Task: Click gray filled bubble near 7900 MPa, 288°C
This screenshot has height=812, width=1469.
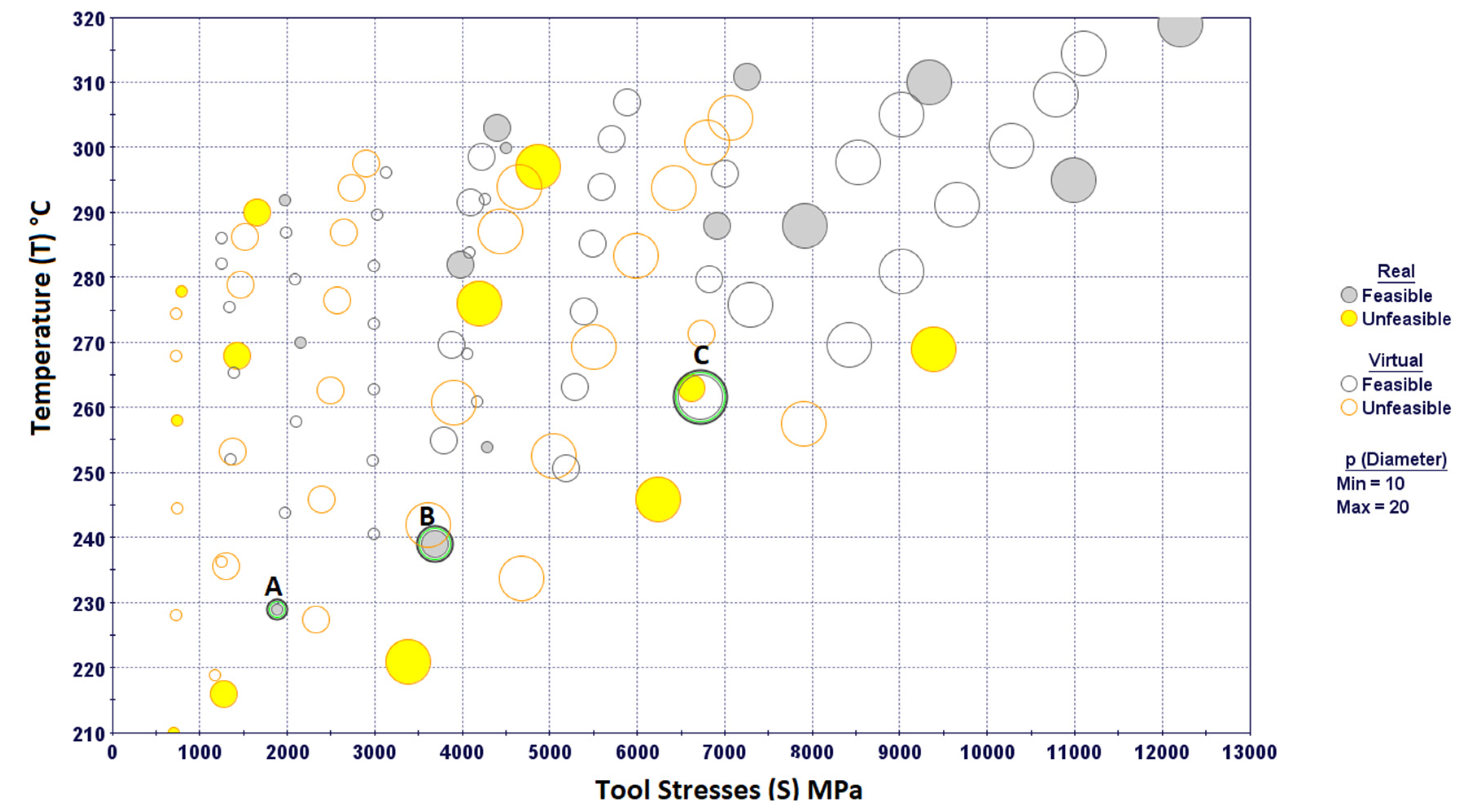Action: [x=804, y=226]
